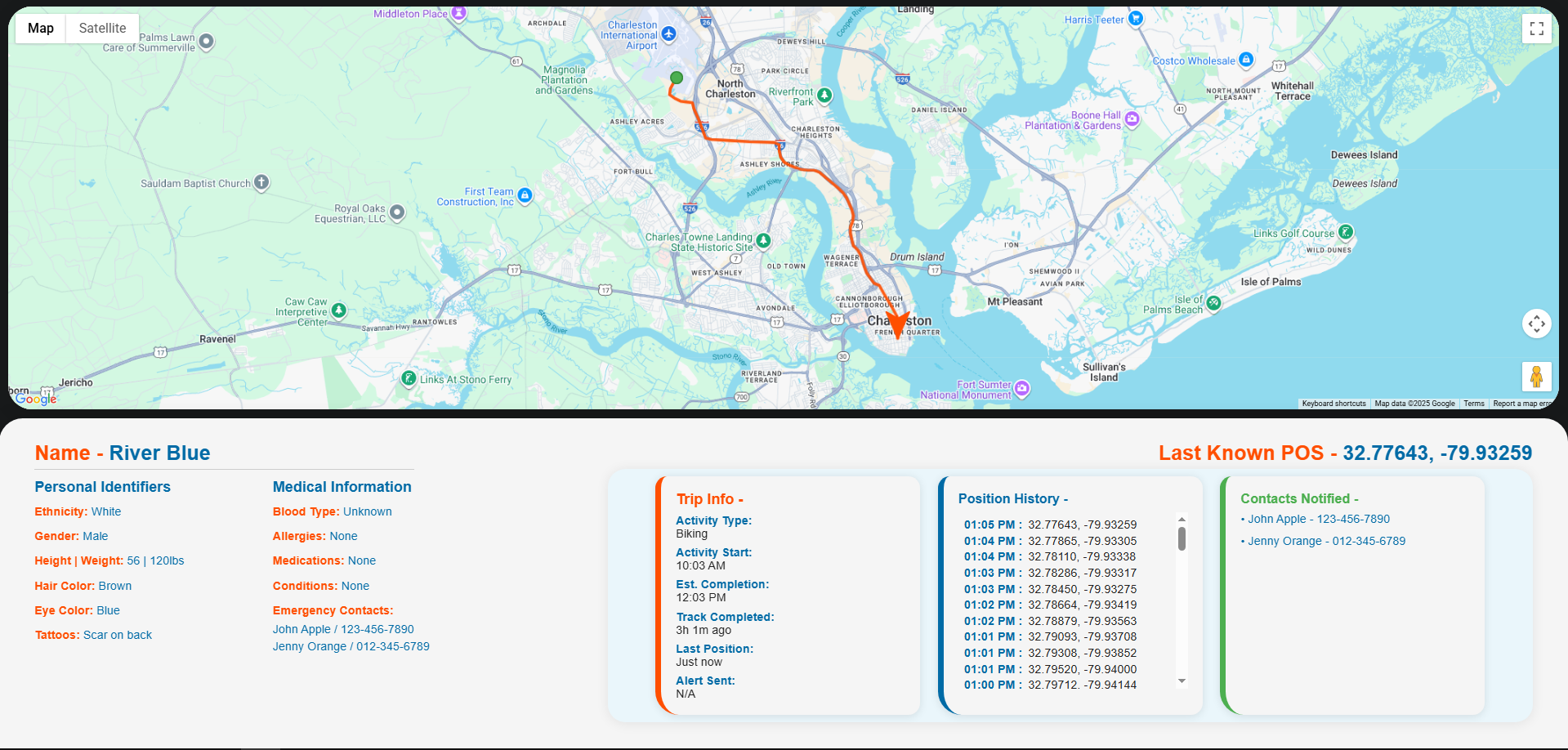Click Last Known POS coordinates heading
The width and height of the screenshot is (1568, 750).
coord(1345,453)
